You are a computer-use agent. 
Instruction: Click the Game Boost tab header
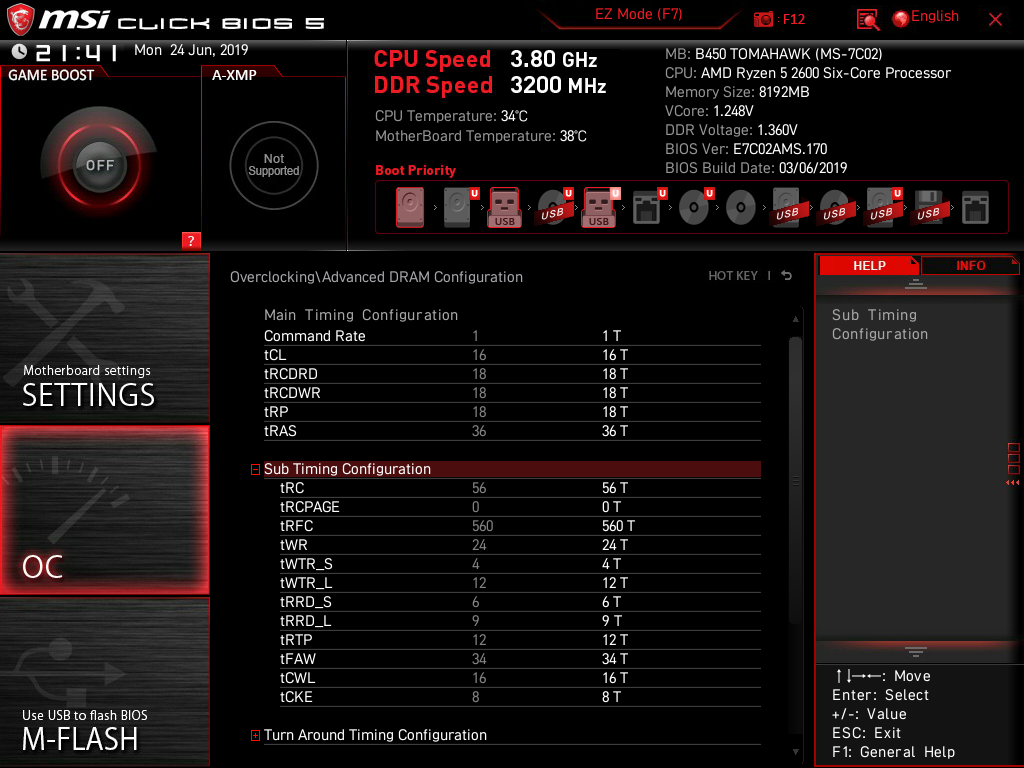[51, 75]
